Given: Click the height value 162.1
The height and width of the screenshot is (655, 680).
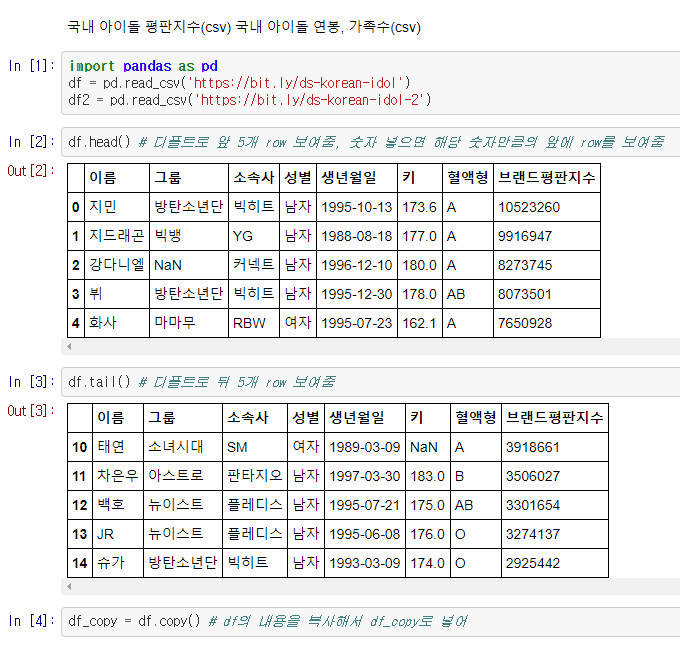Looking at the screenshot, I should pos(419,323).
